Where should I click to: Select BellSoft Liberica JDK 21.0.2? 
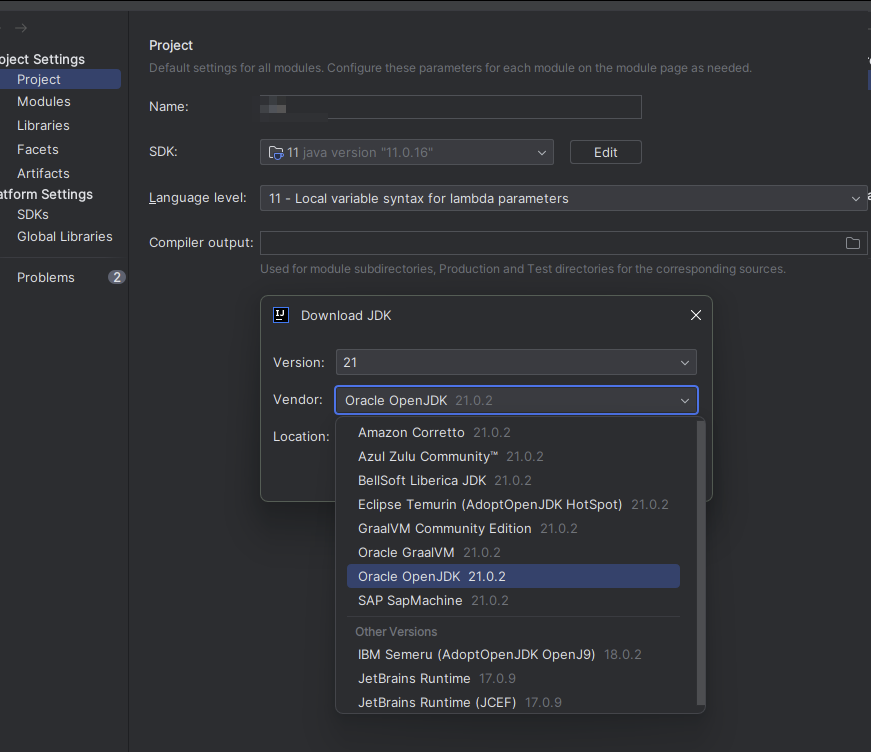[x=513, y=480]
